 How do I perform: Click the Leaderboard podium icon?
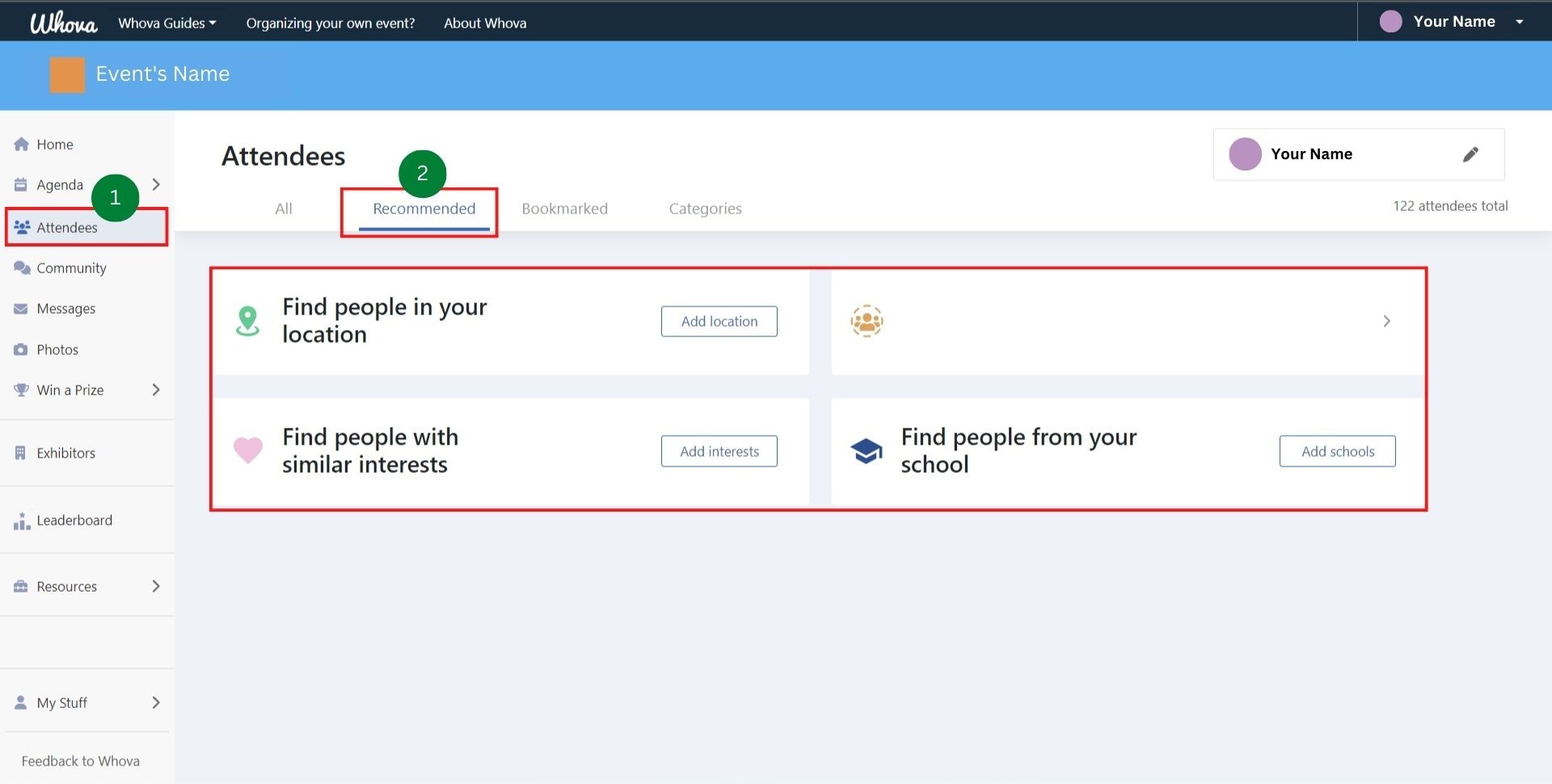[21, 521]
